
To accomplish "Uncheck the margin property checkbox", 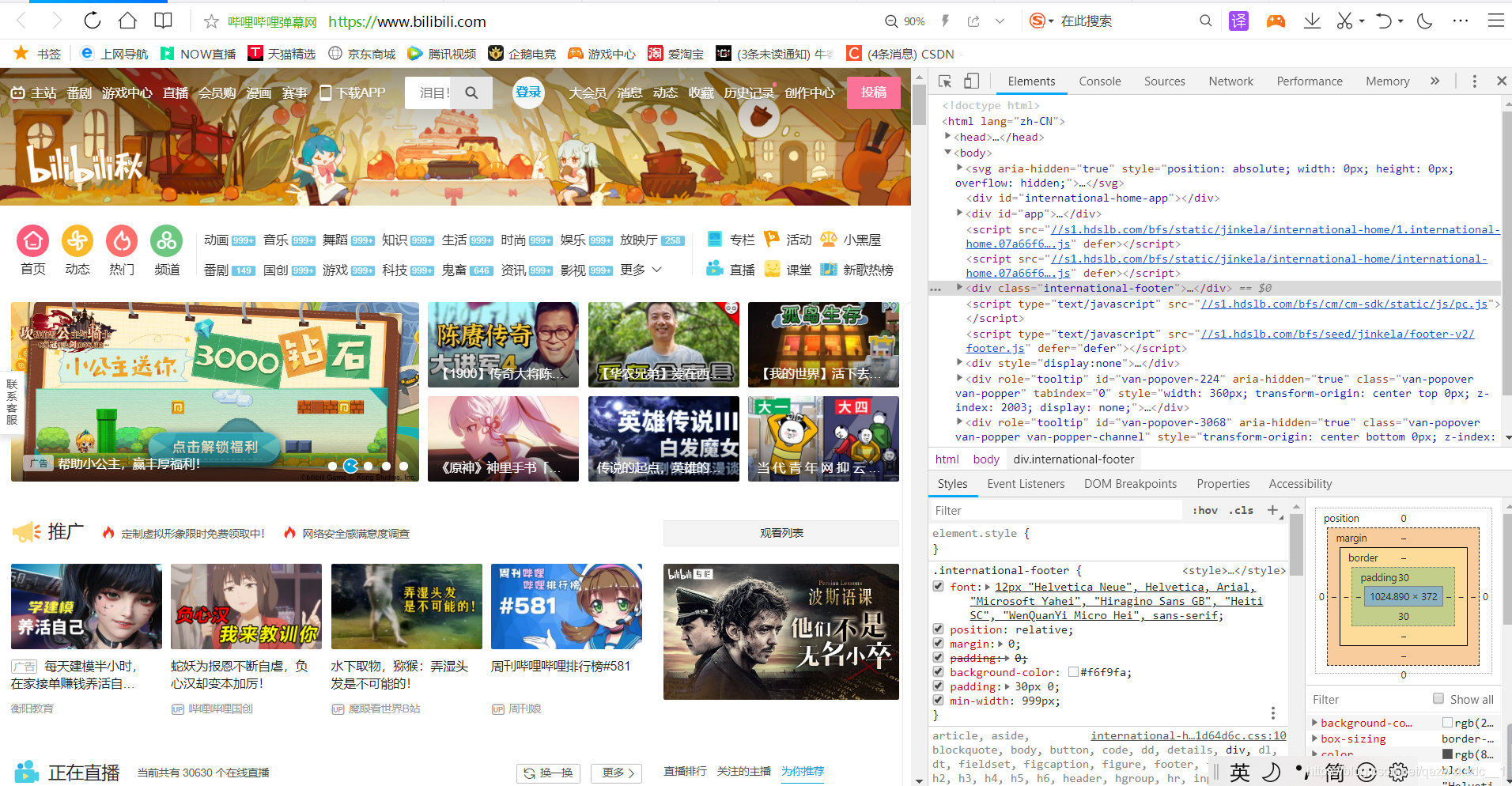I will click(938, 643).
